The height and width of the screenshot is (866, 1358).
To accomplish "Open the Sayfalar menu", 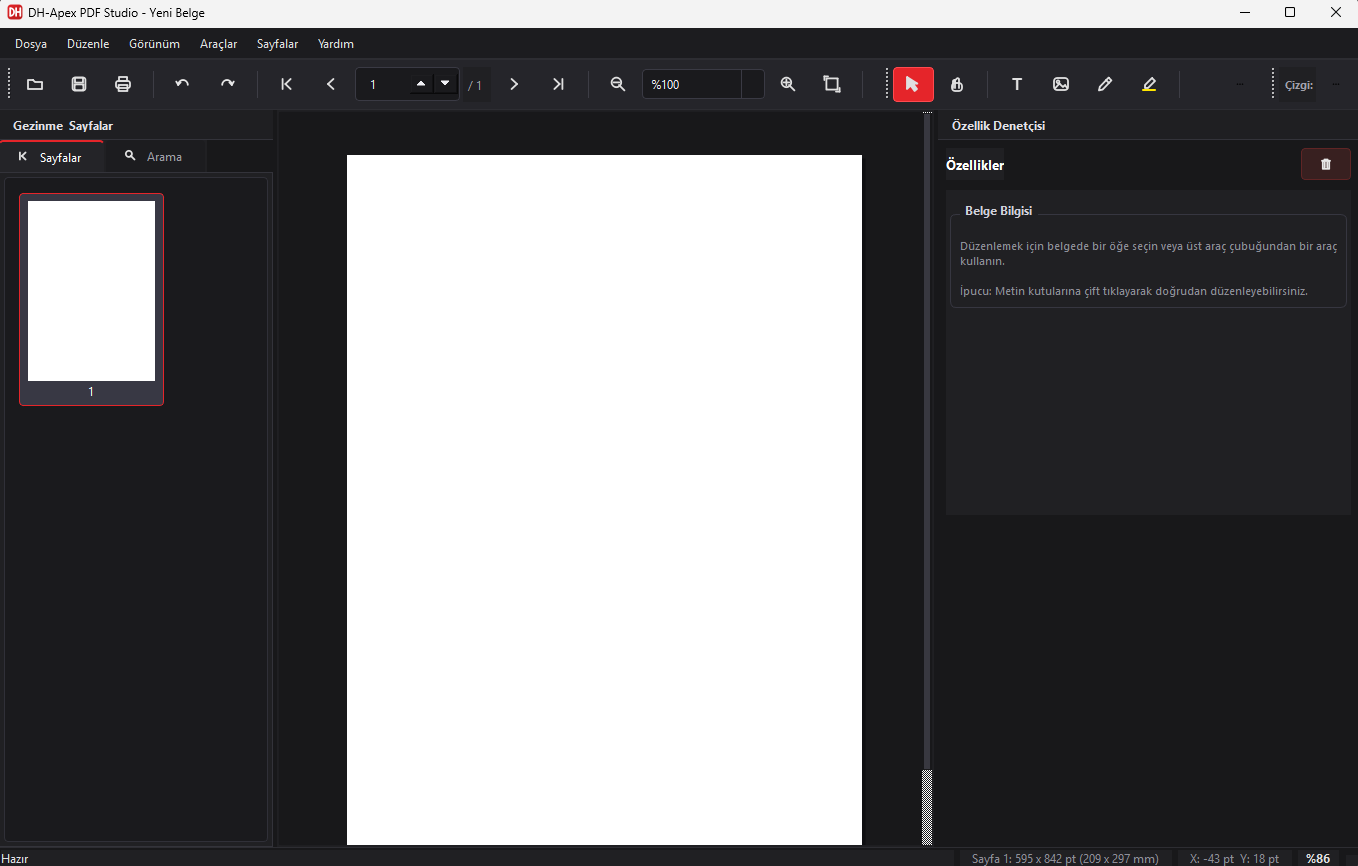I will click(x=278, y=44).
